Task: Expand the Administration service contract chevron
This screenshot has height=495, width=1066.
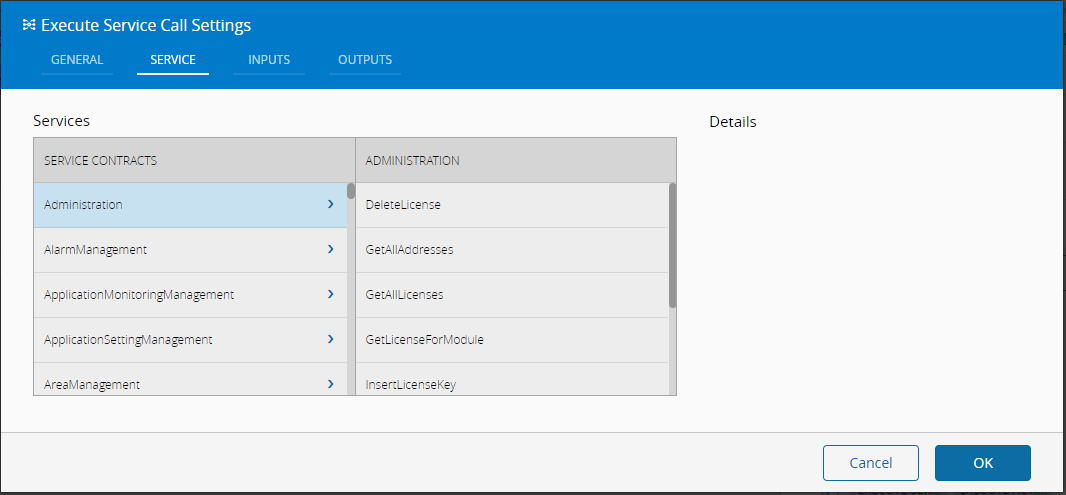Action: [330, 204]
